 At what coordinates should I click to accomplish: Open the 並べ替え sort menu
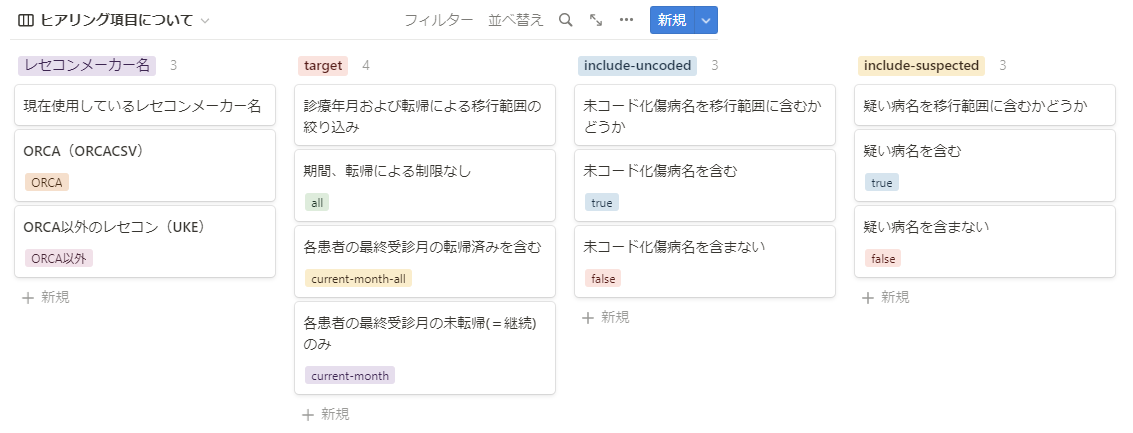(x=516, y=20)
